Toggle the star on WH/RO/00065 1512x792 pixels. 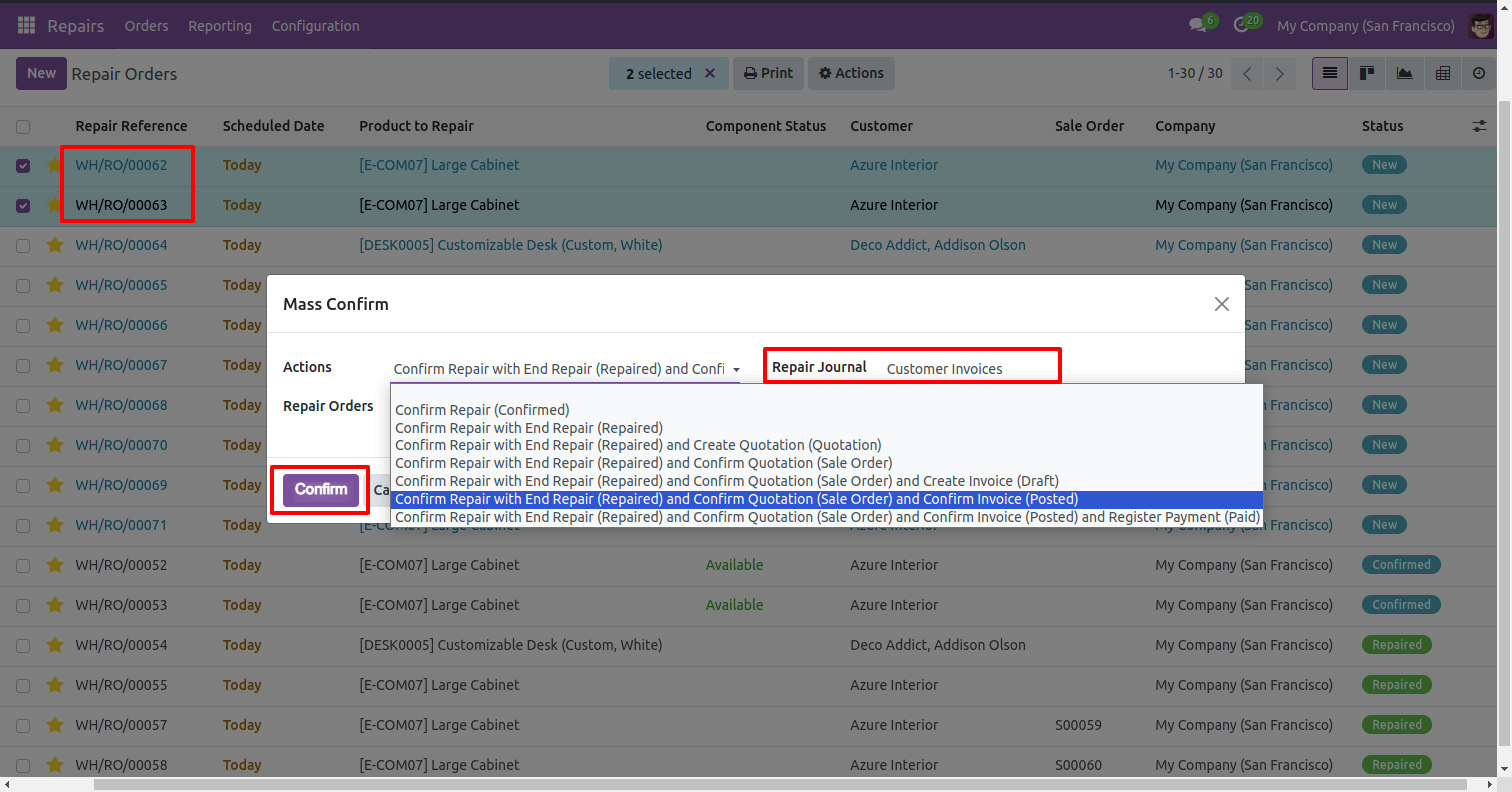click(55, 285)
